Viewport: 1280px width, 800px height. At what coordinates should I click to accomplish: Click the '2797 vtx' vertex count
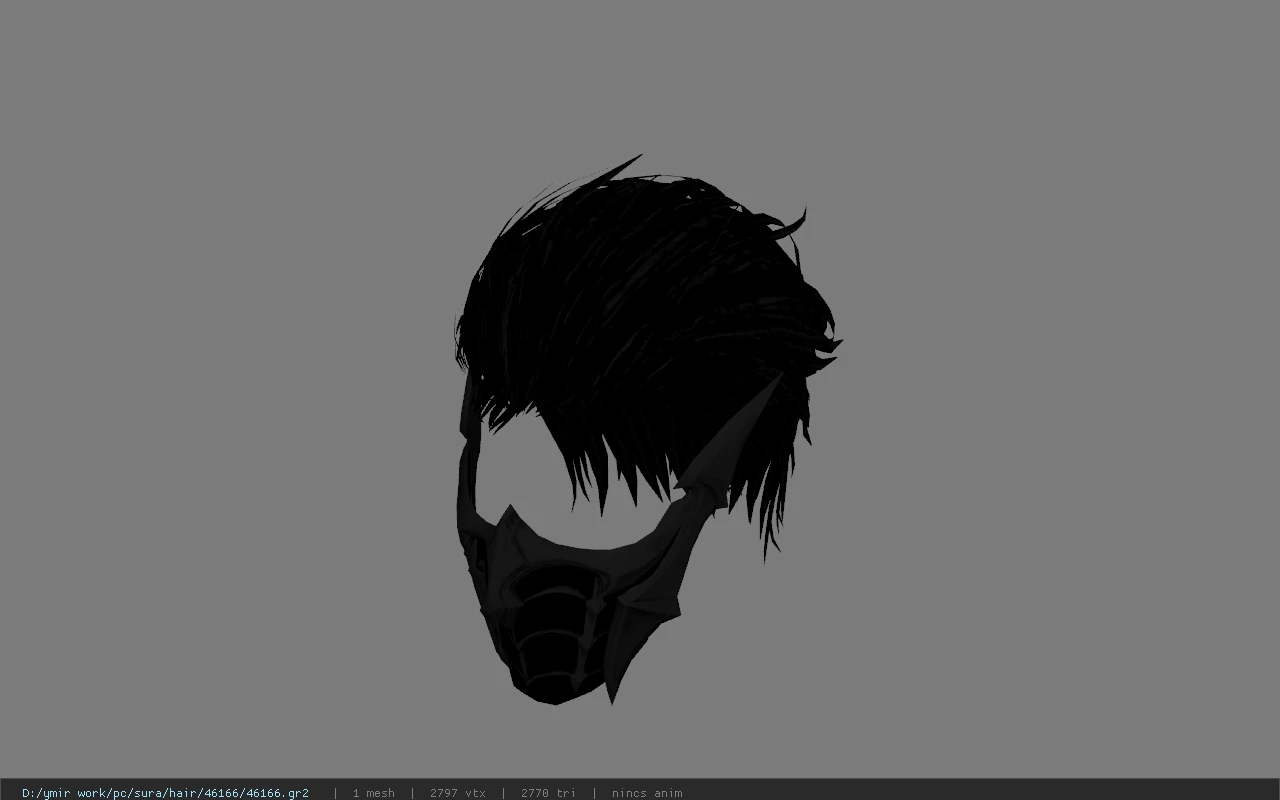click(457, 793)
